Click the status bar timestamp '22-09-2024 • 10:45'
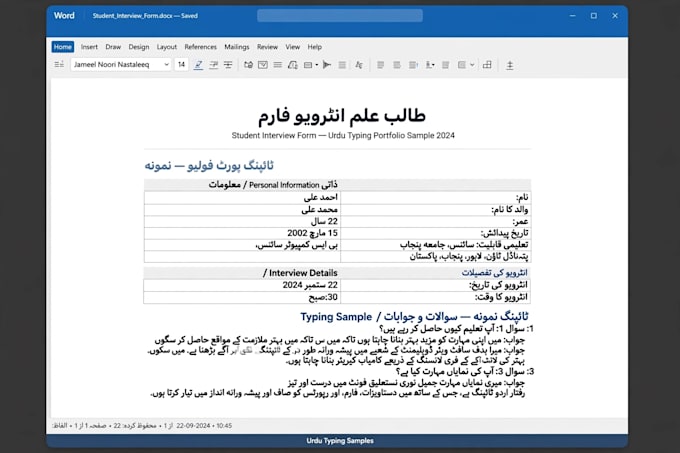Image resolution: width=680 pixels, height=453 pixels. (x=204, y=426)
